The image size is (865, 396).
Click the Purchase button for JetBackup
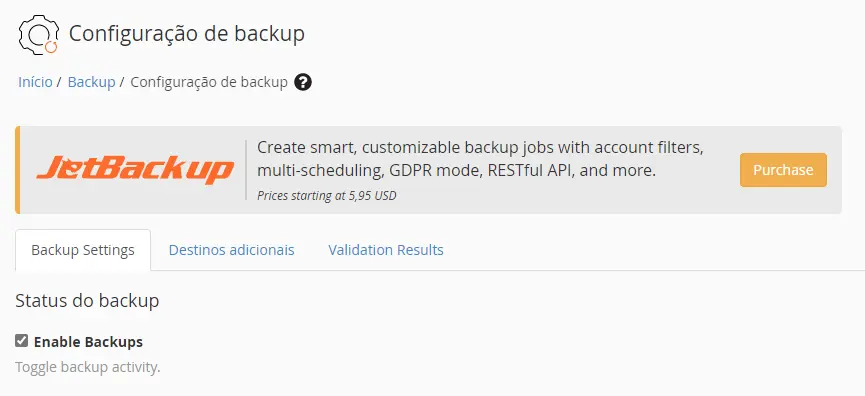(x=783, y=170)
